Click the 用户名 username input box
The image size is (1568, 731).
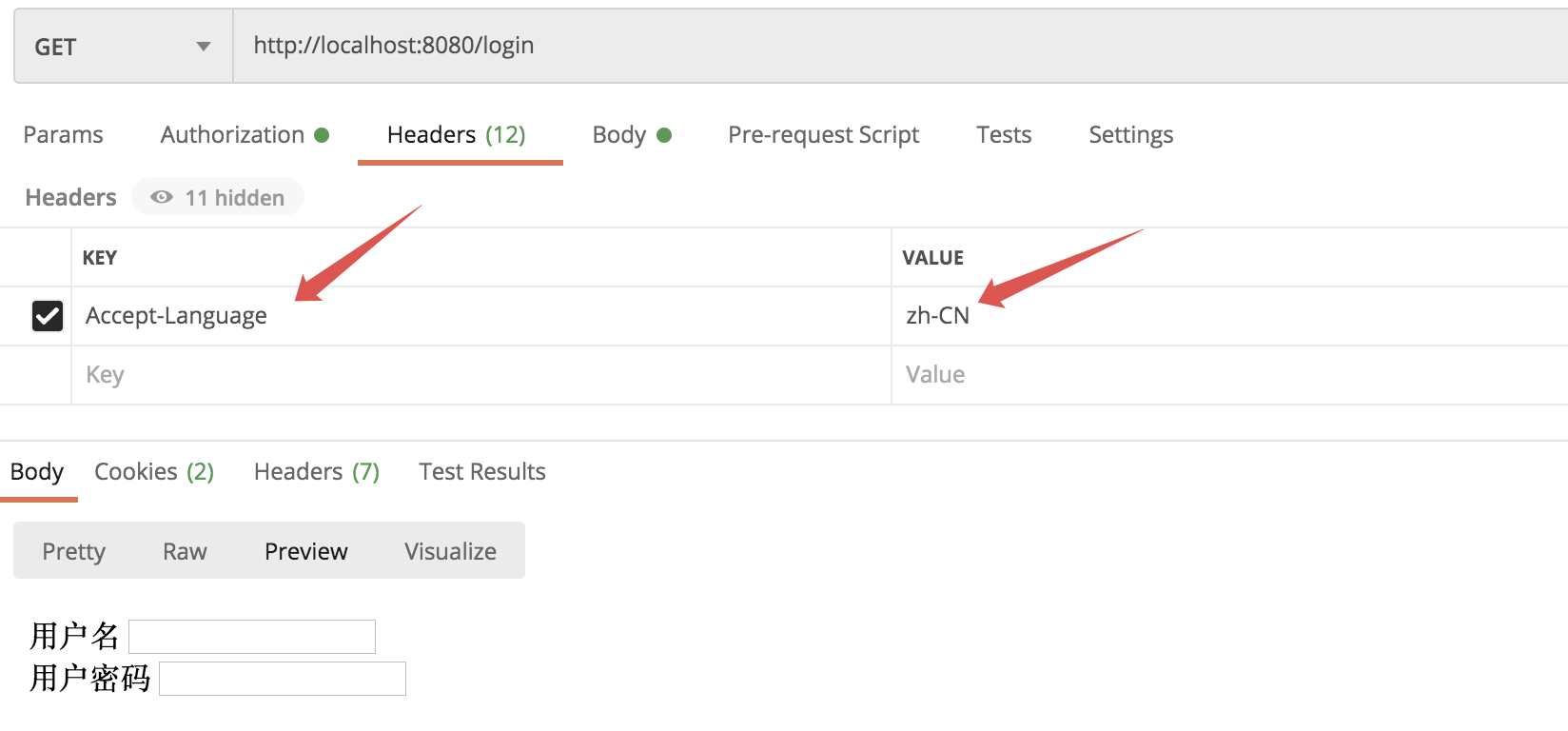click(252, 637)
